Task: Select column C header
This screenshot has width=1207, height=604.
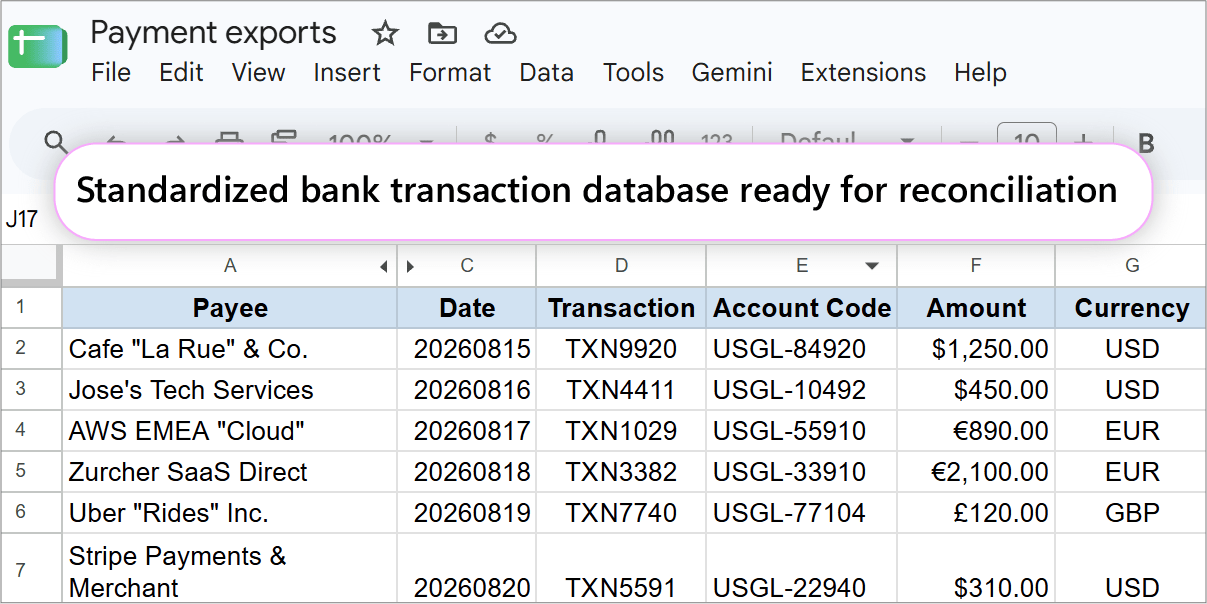Action: 467,266
